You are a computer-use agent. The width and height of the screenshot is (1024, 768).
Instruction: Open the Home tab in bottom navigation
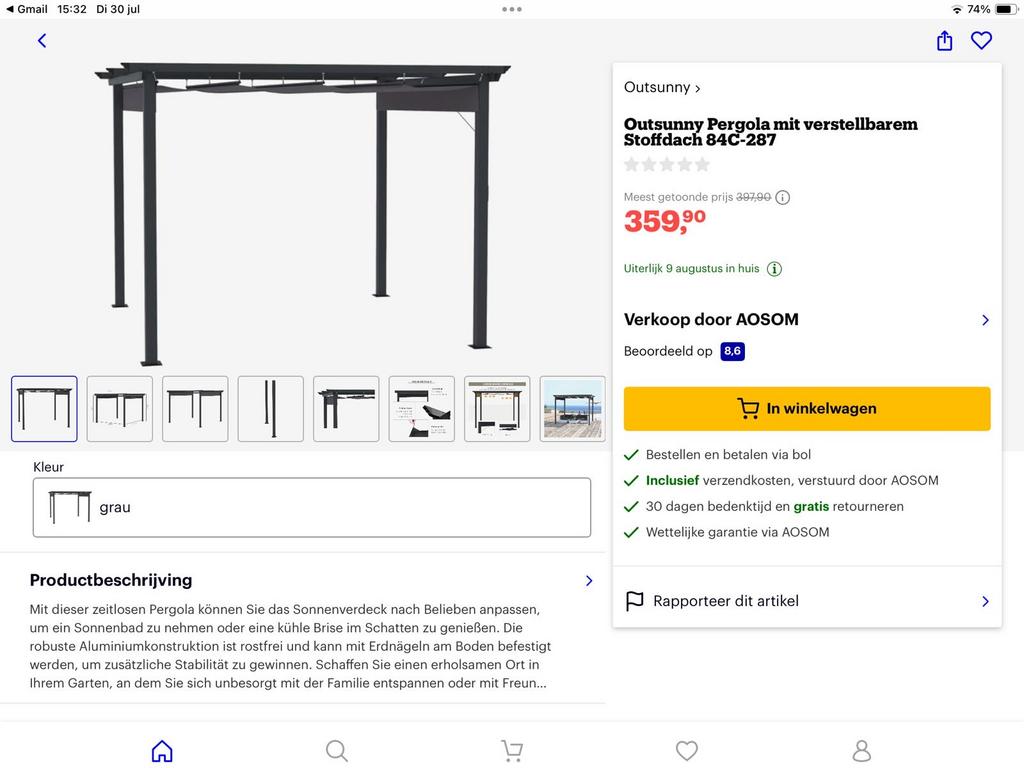[161, 750]
